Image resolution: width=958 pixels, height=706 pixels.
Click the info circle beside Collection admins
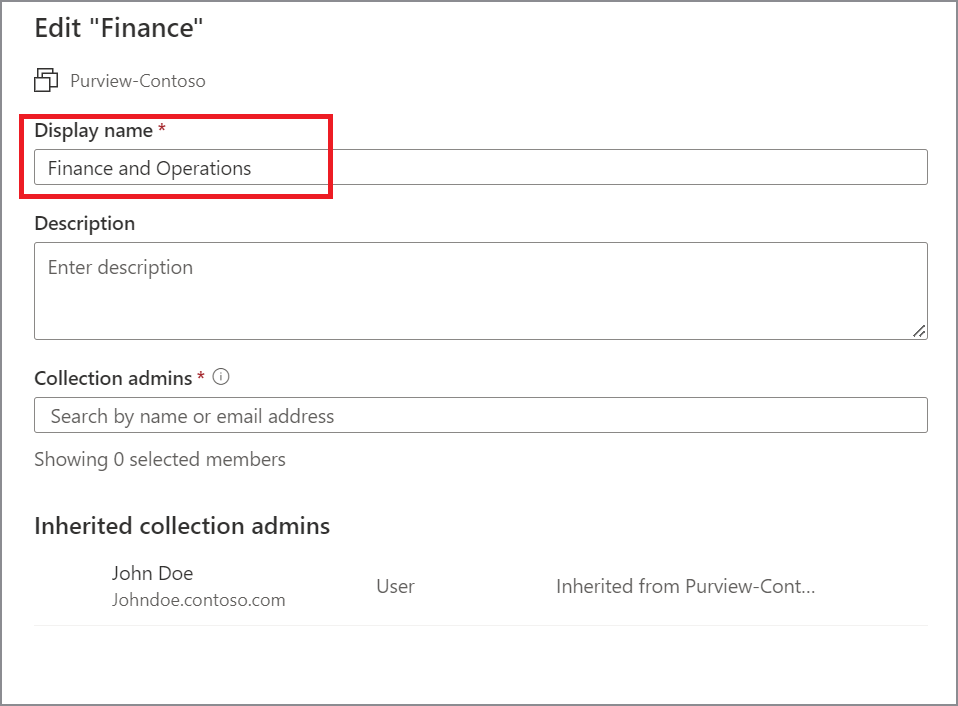pyautogui.click(x=221, y=377)
